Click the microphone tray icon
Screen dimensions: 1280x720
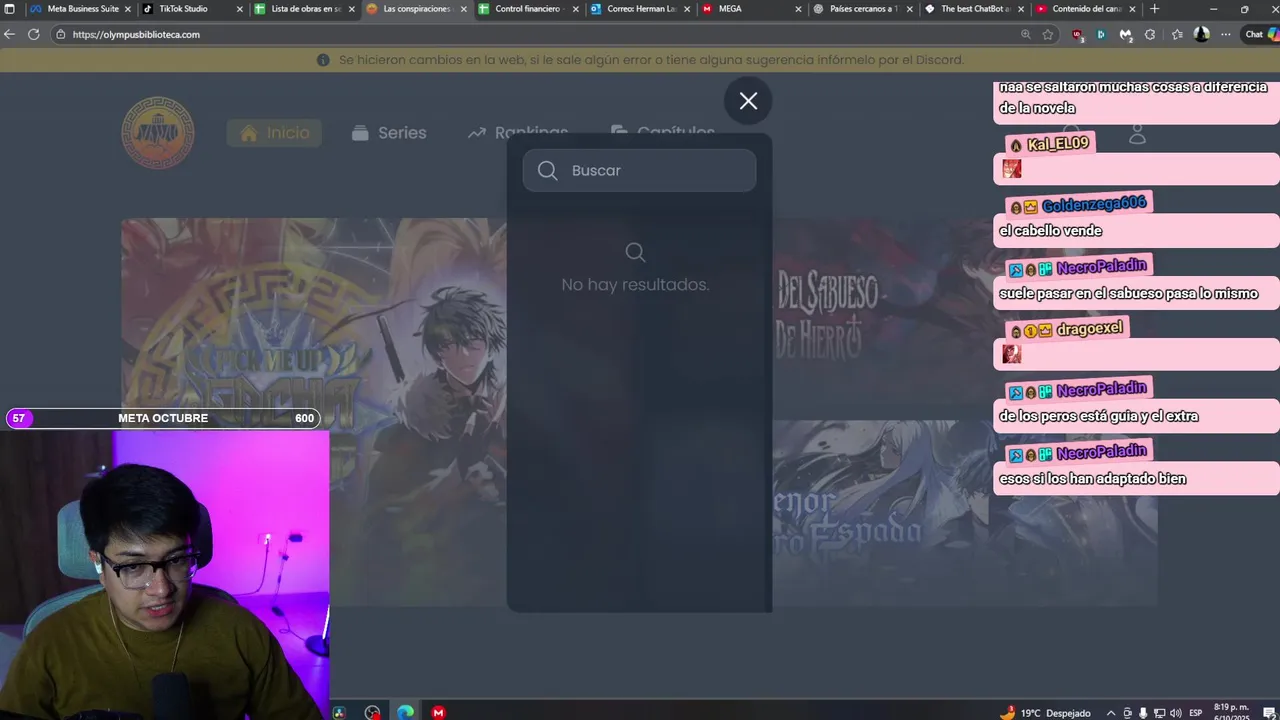[1143, 713]
